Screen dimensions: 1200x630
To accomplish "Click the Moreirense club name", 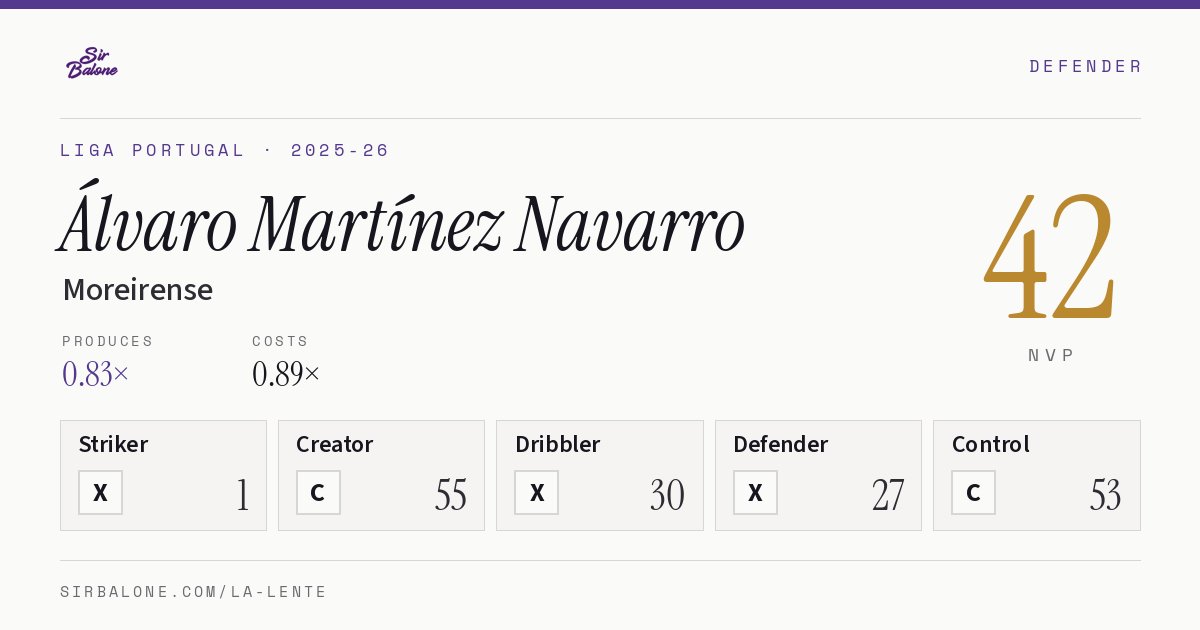I will point(138,290).
